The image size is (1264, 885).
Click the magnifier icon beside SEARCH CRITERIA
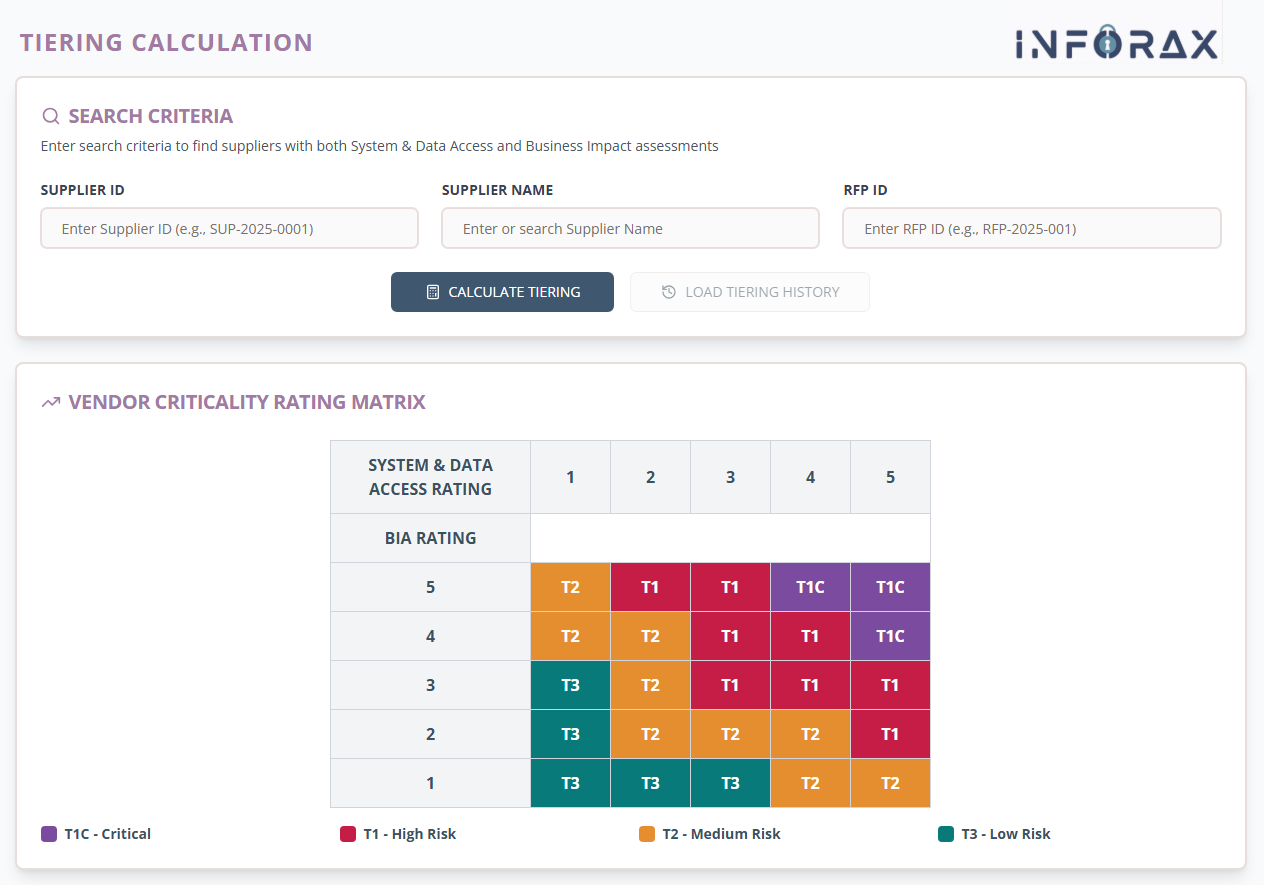point(50,116)
